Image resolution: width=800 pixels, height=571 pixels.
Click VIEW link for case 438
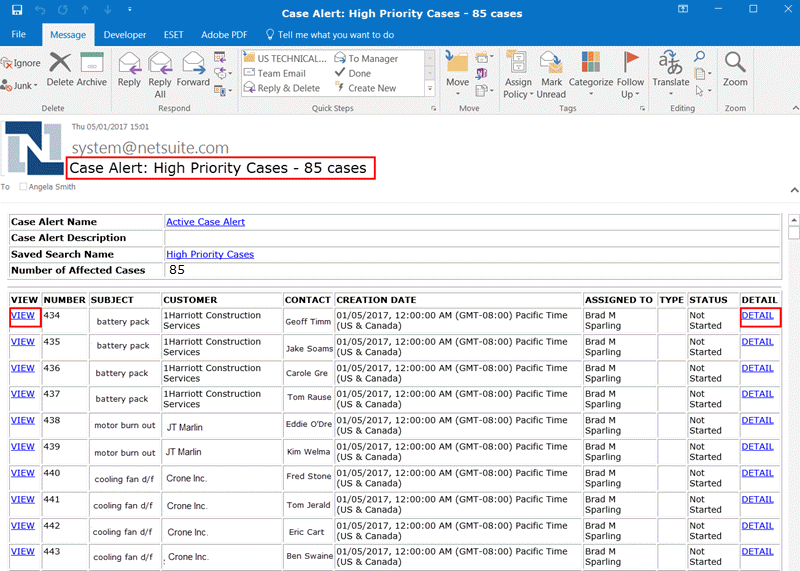tap(23, 420)
